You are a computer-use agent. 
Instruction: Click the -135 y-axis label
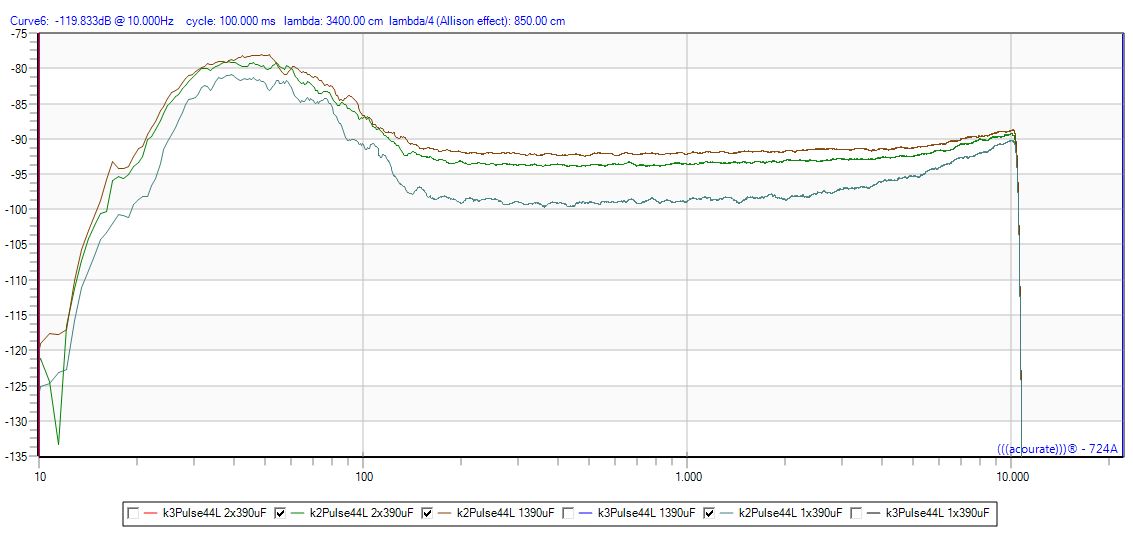click(15, 456)
